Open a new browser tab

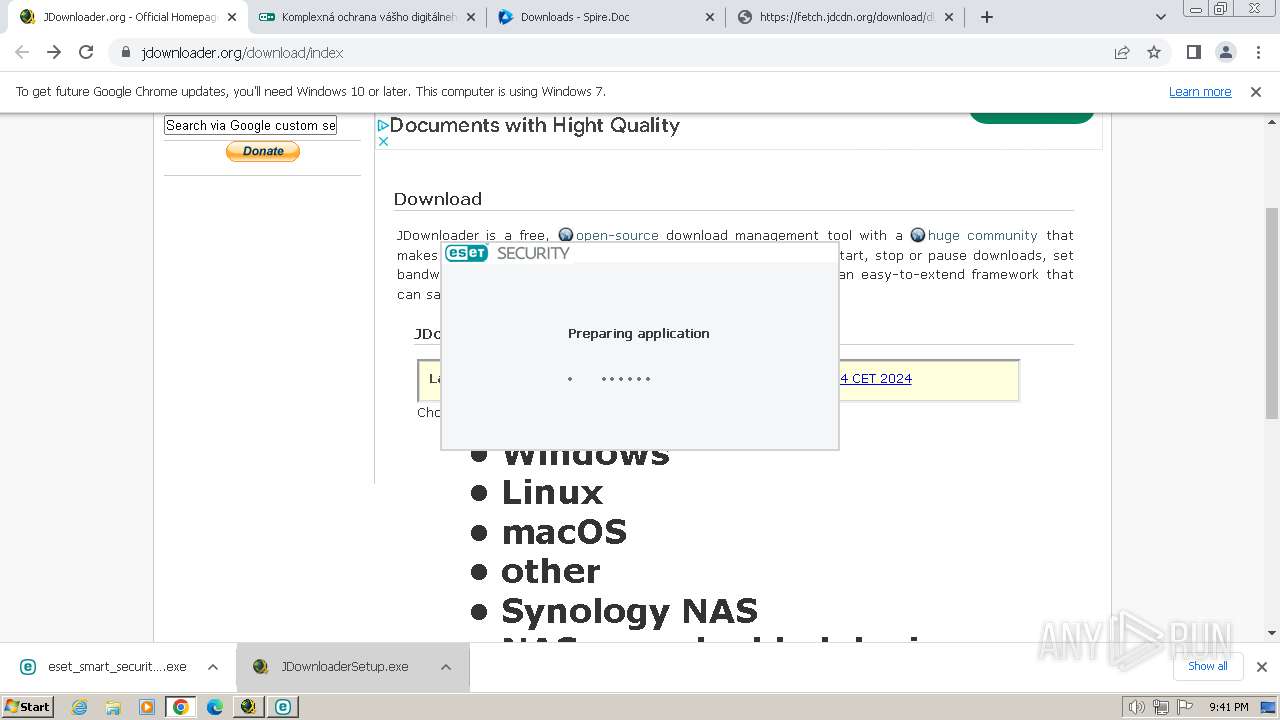coord(987,17)
